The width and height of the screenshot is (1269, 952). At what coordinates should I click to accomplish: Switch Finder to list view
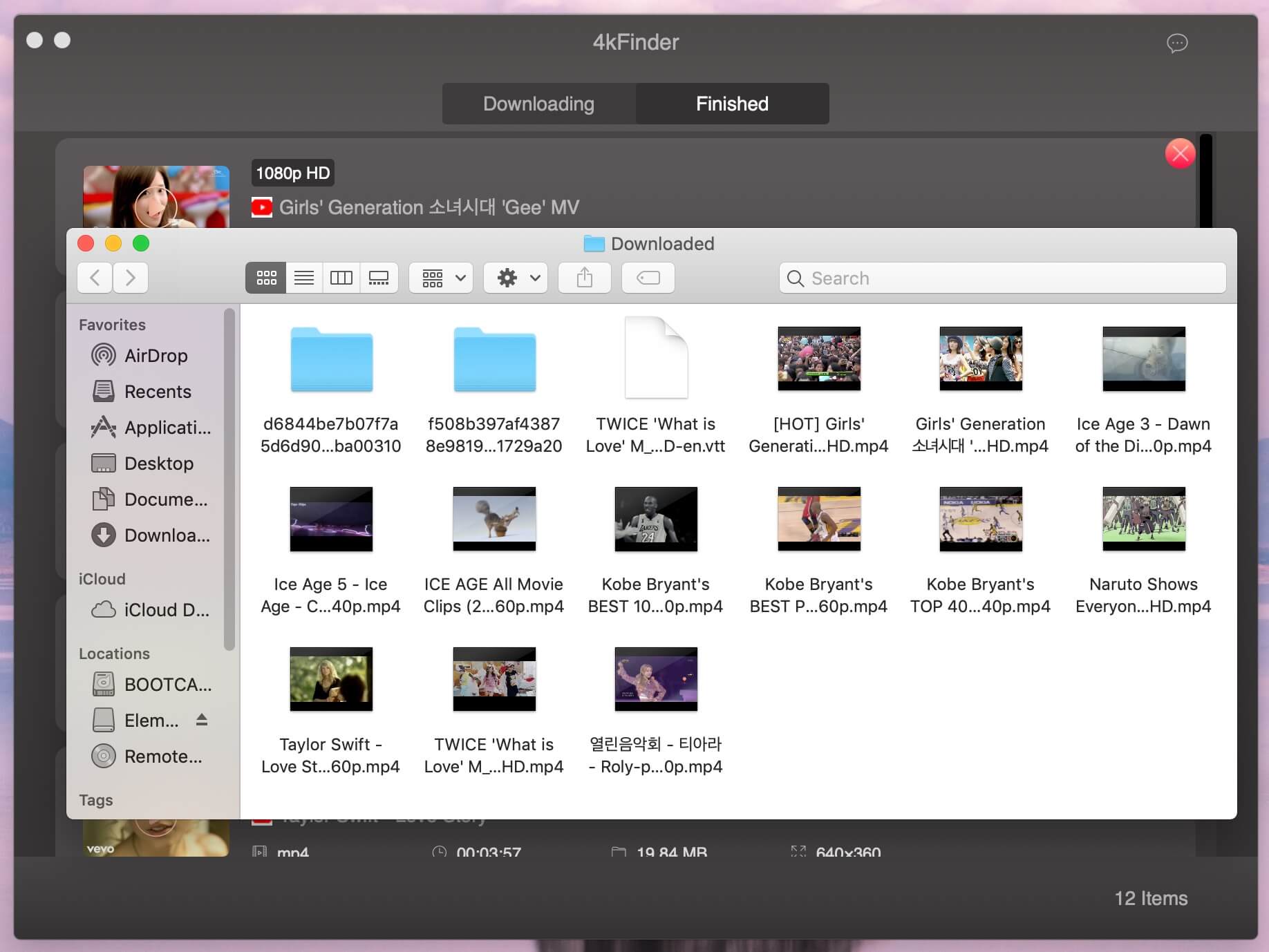(303, 278)
